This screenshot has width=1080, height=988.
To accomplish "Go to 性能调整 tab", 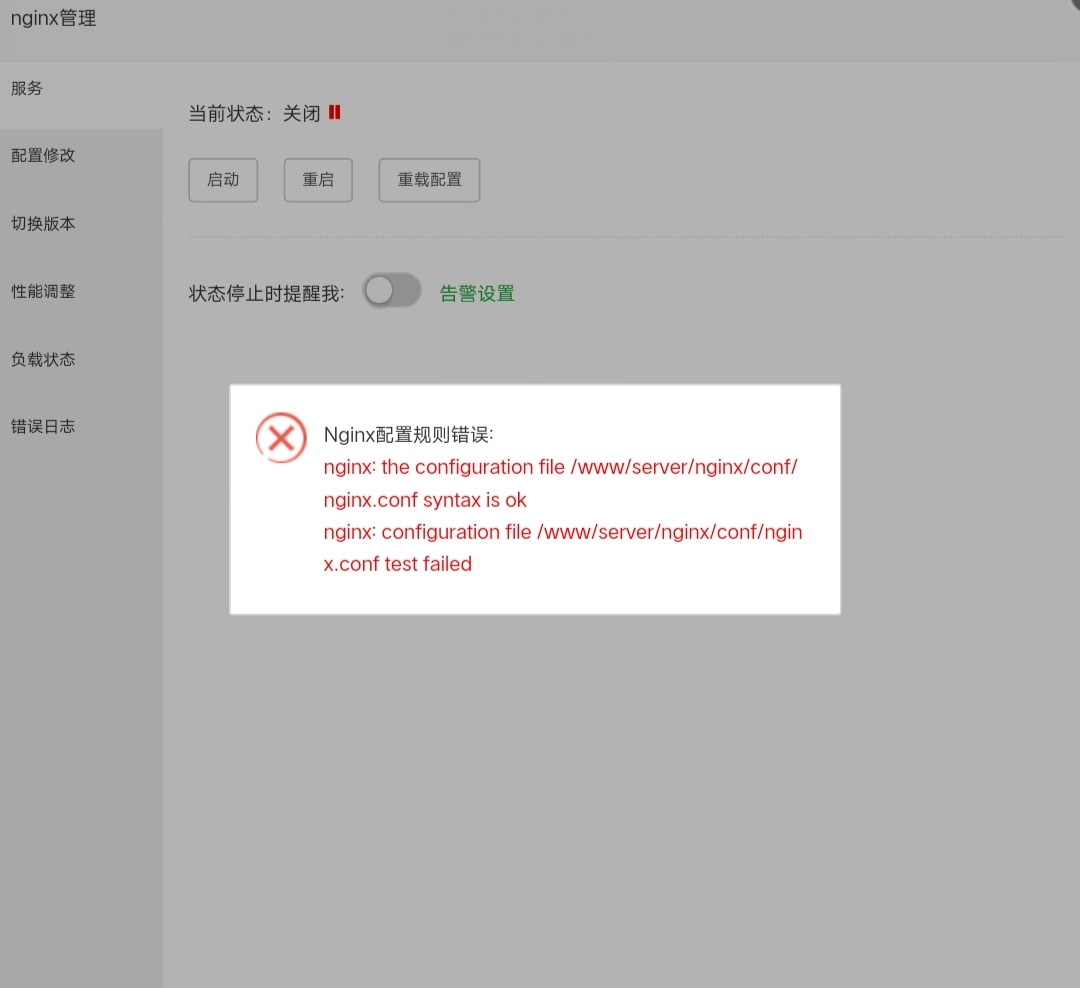I will pyautogui.click(x=81, y=291).
